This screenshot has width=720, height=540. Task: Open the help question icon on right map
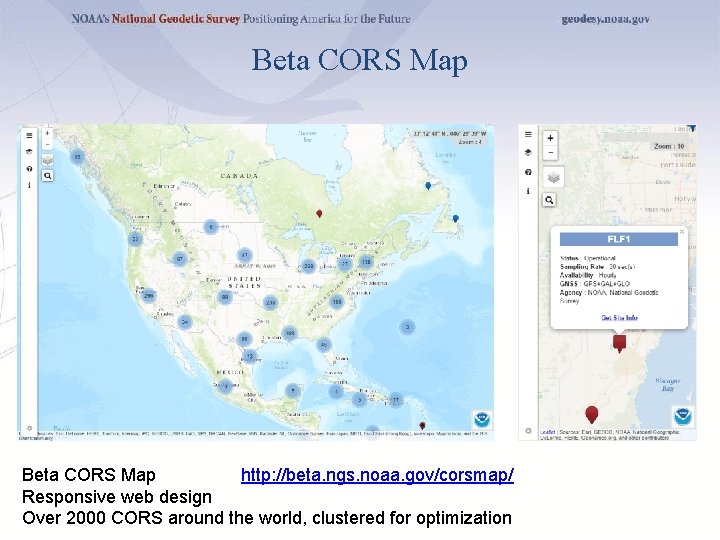pyautogui.click(x=528, y=172)
